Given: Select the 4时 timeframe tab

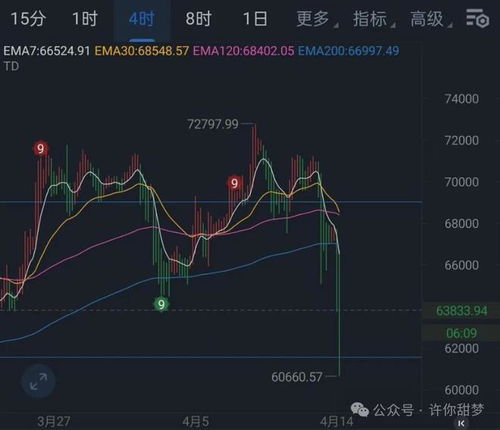Looking at the screenshot, I should [x=142, y=19].
